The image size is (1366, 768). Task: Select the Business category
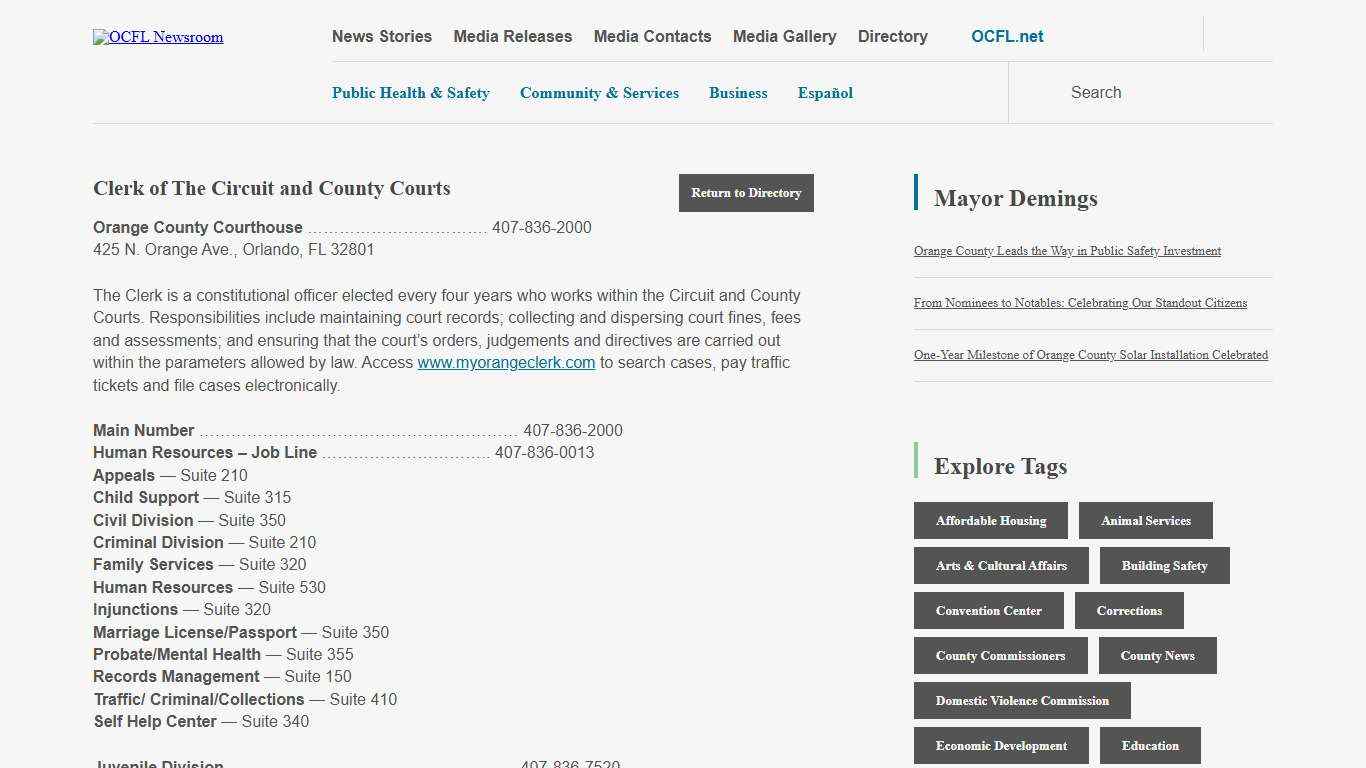(x=738, y=92)
